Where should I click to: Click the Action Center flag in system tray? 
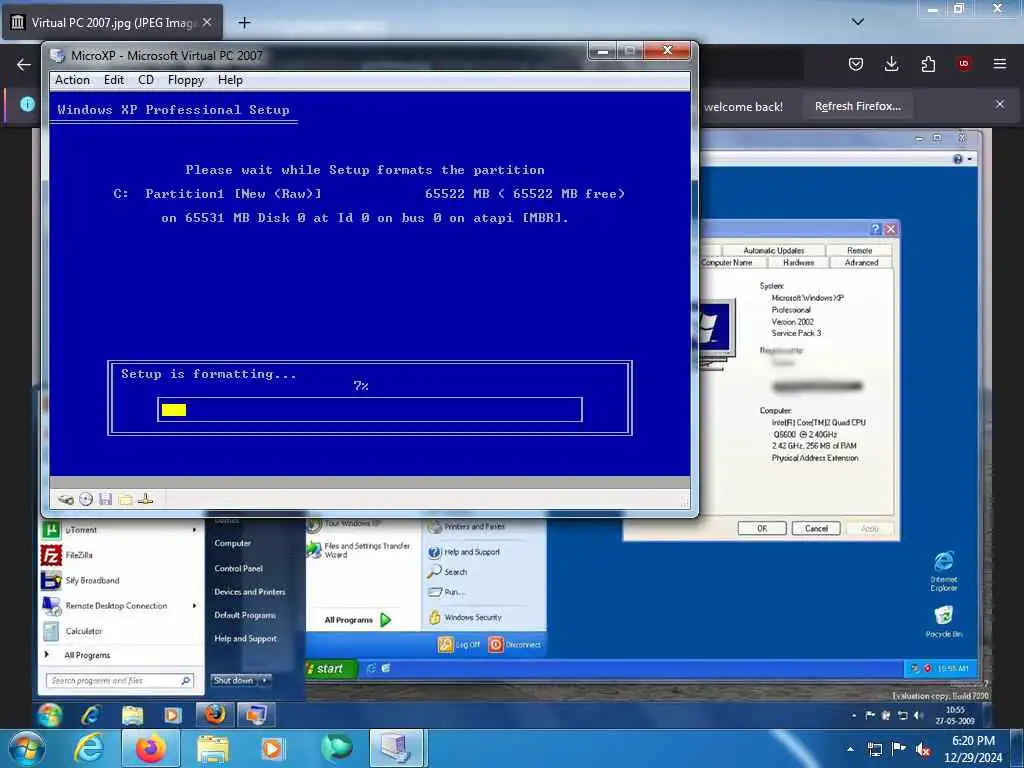(x=899, y=749)
